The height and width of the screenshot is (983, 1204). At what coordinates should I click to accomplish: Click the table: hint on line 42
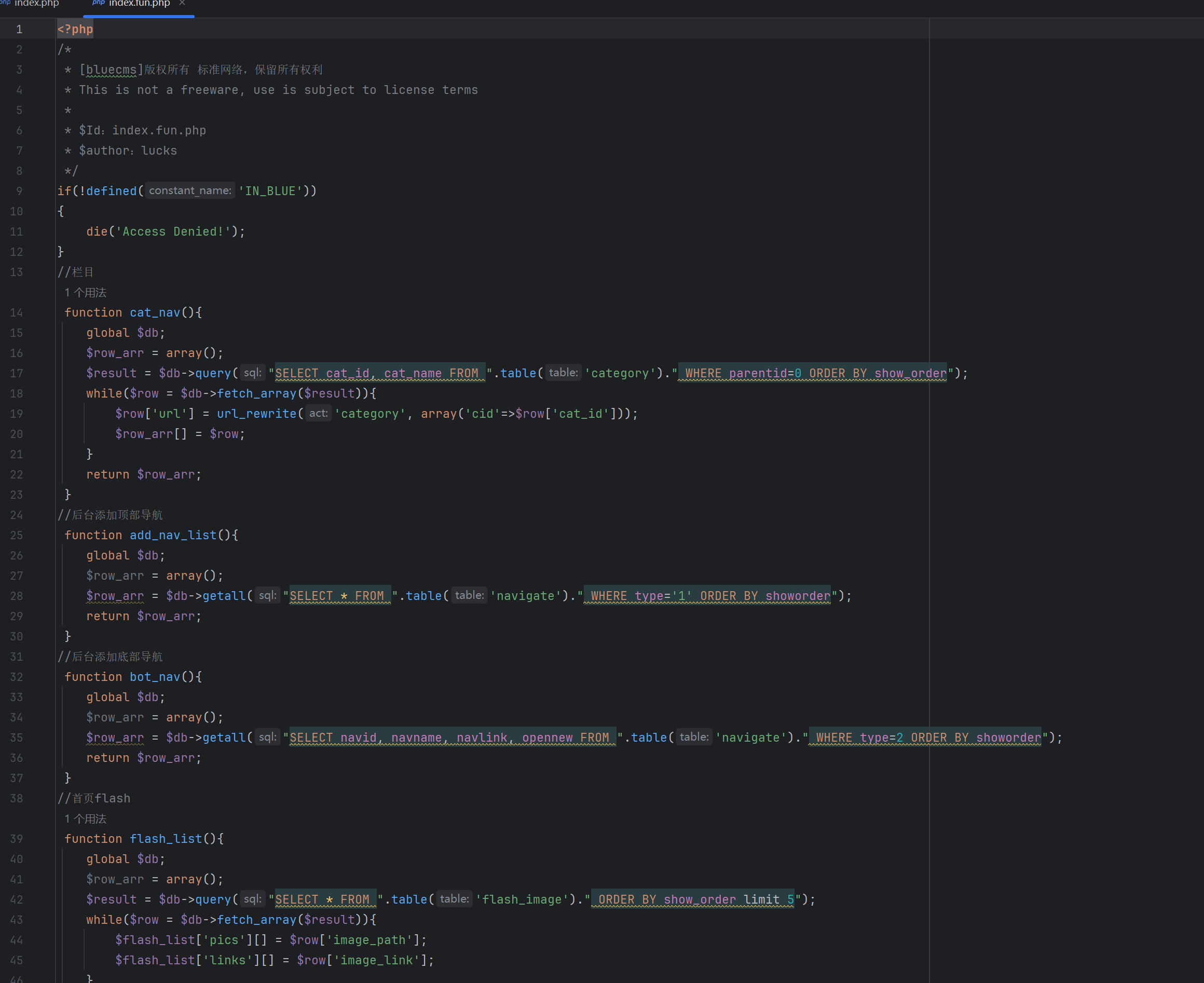pyautogui.click(x=455, y=899)
